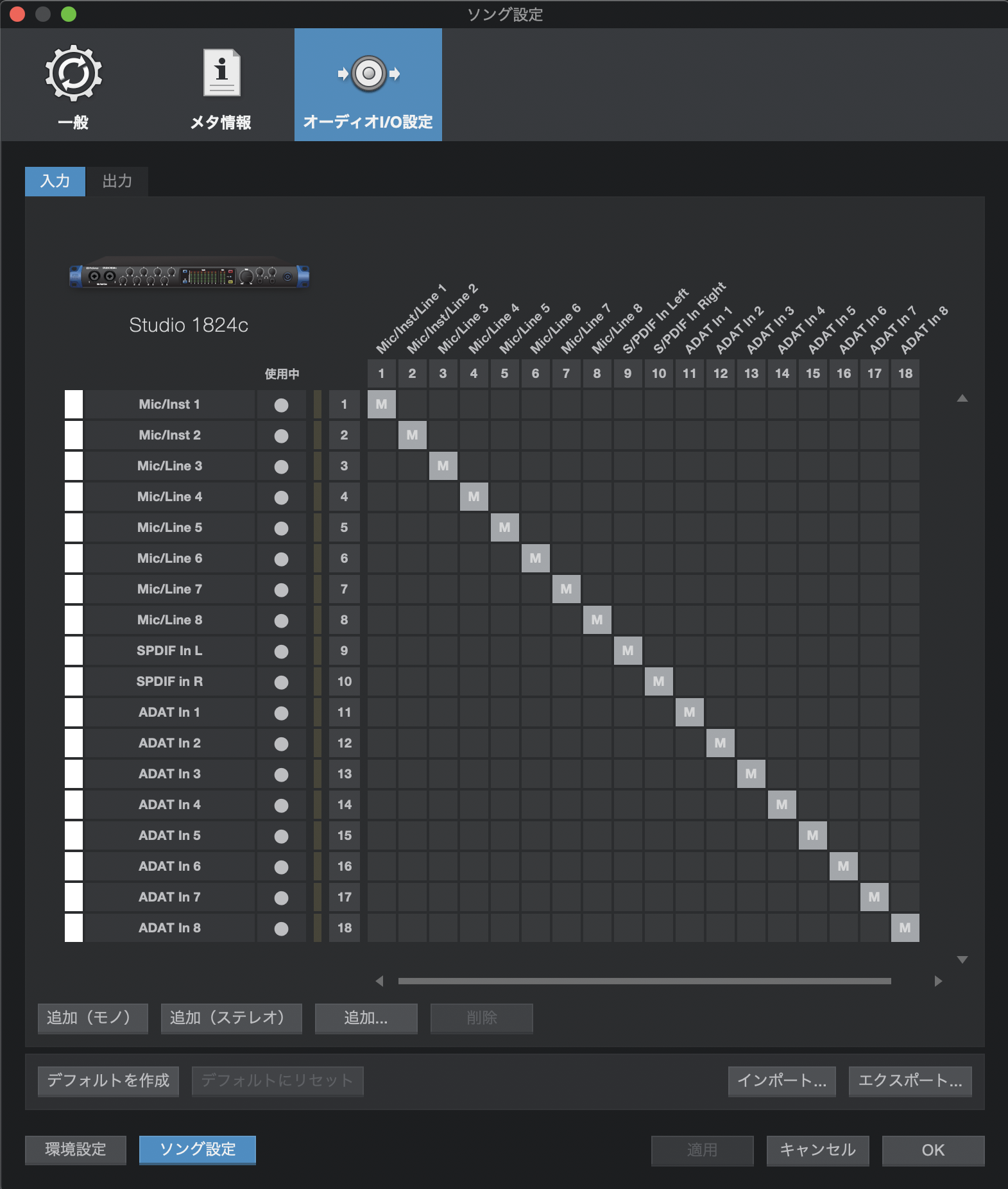The height and width of the screenshot is (1189, 1008).
Task: Click the 追加... add button
Action: tap(366, 1018)
